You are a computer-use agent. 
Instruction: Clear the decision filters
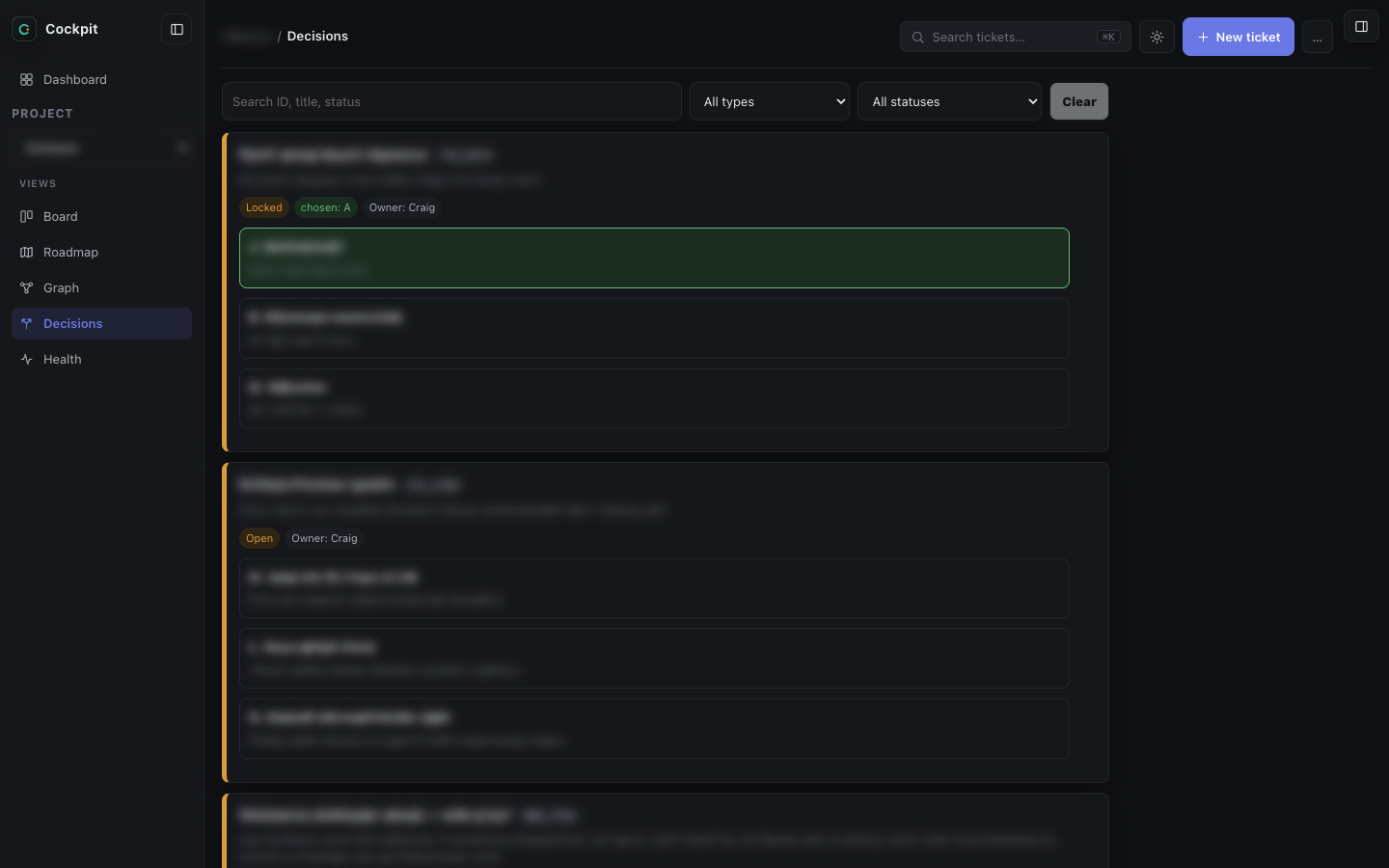coord(1078,101)
